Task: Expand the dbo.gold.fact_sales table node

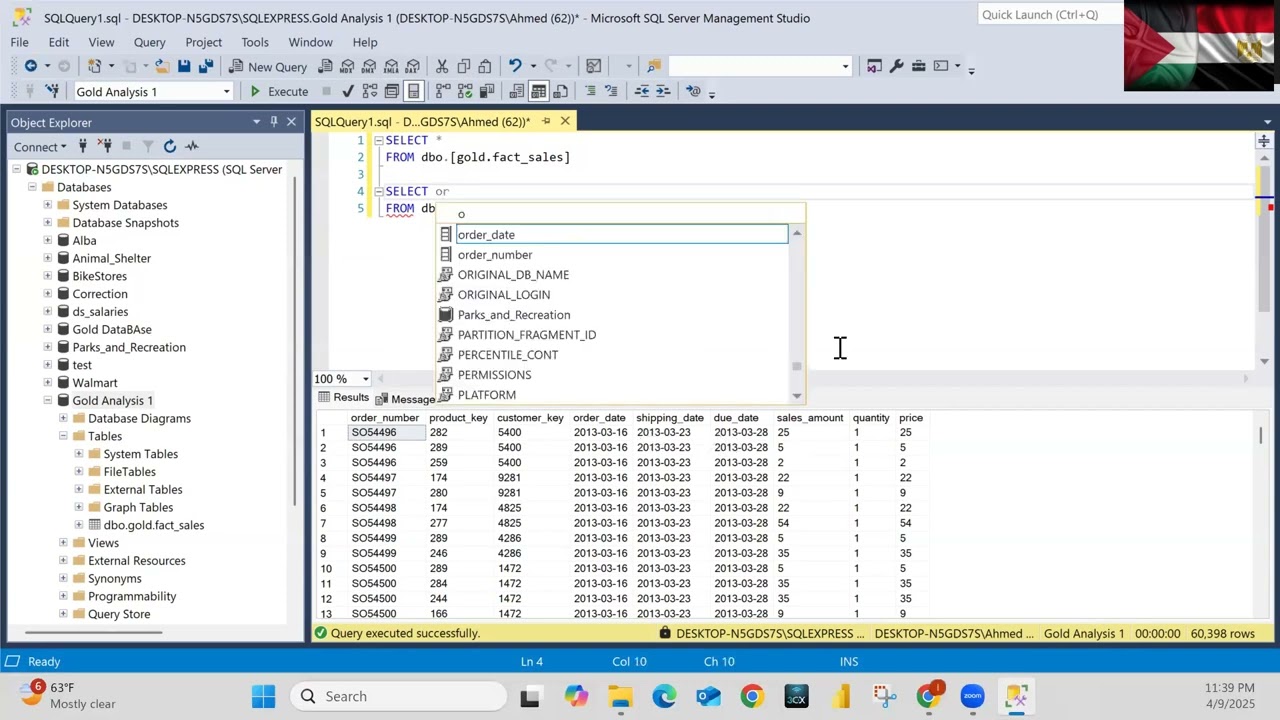Action: pos(80,525)
